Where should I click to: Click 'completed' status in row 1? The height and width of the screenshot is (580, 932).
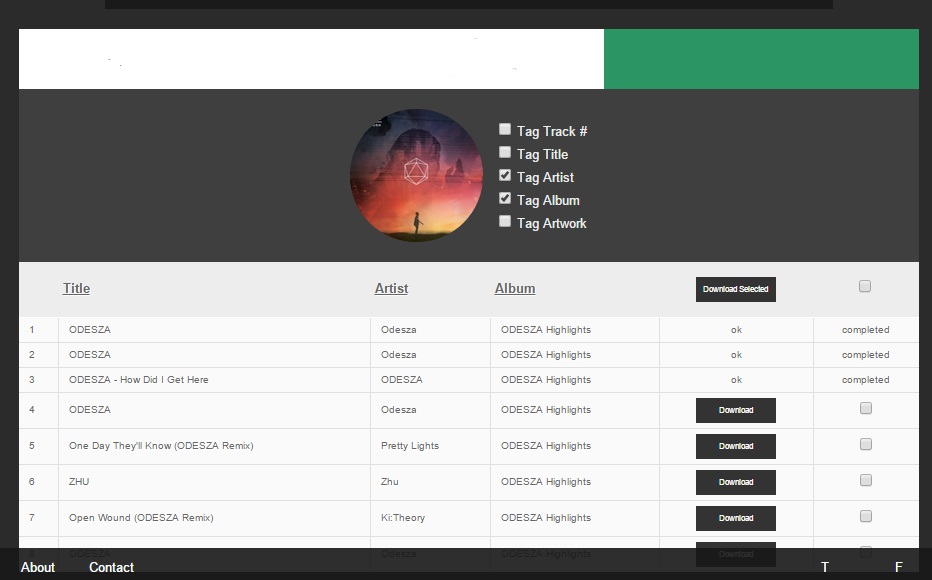point(865,330)
